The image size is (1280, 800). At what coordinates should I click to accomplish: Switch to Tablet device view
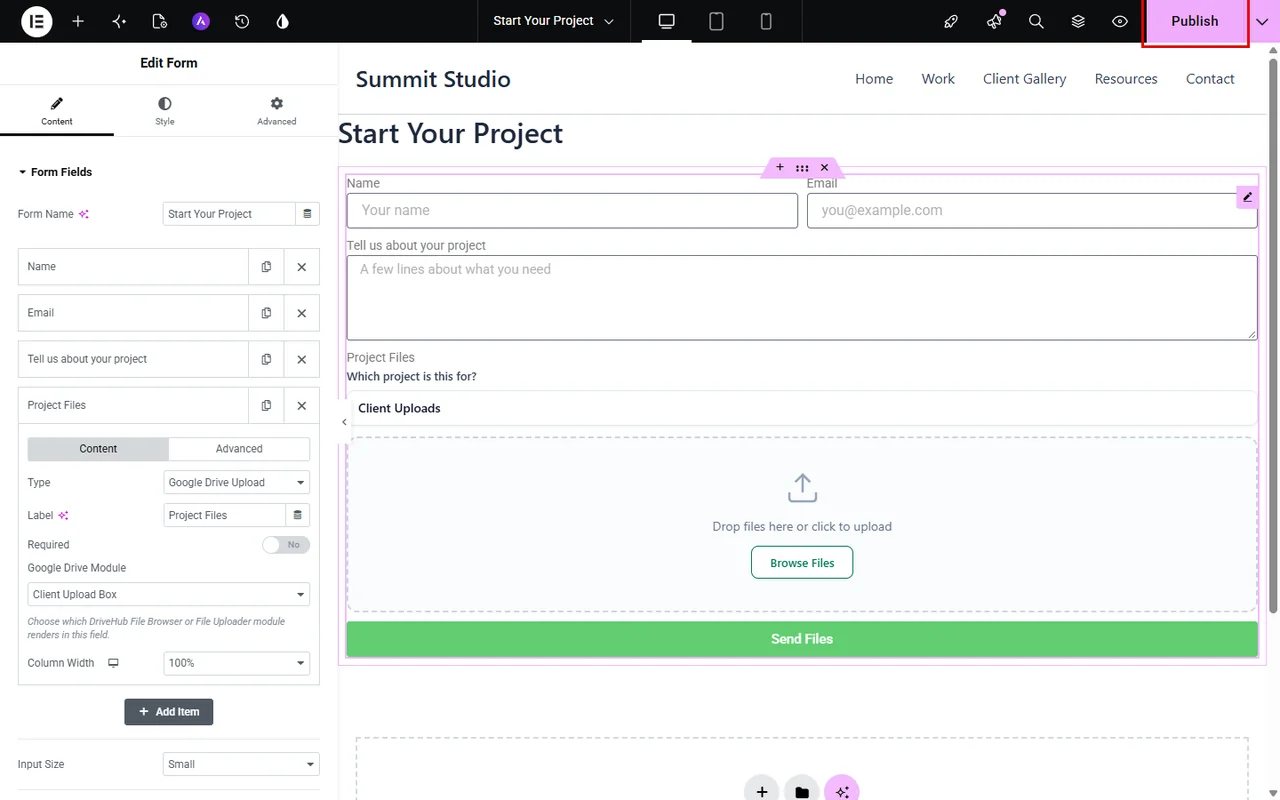click(716, 21)
